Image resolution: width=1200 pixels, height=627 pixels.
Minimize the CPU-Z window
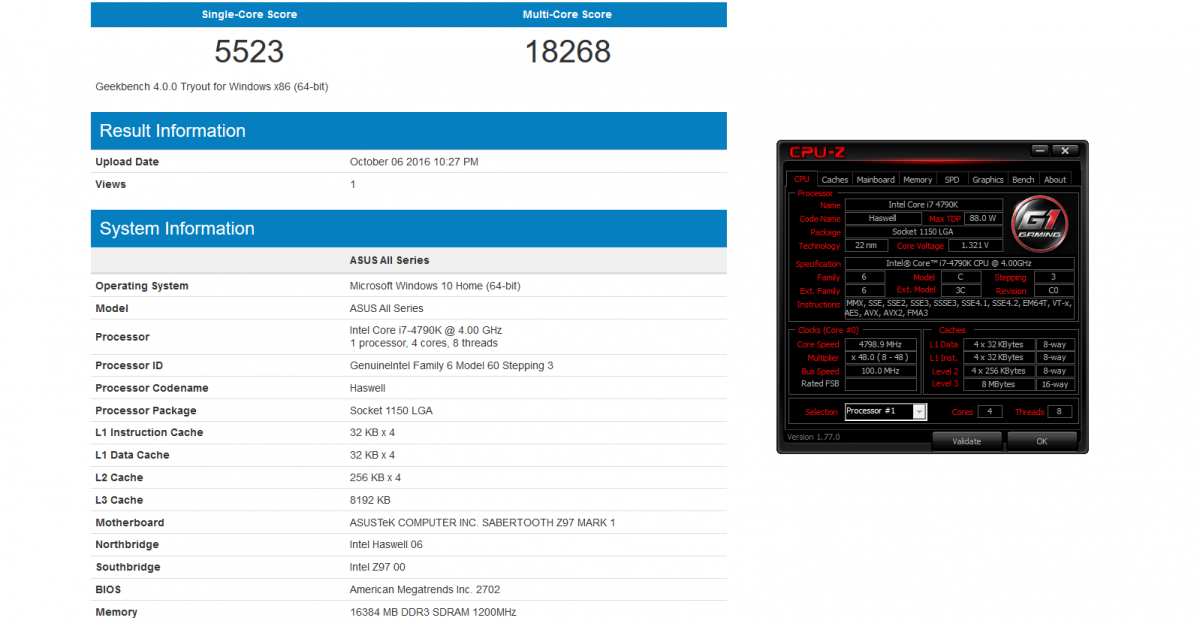1040,150
